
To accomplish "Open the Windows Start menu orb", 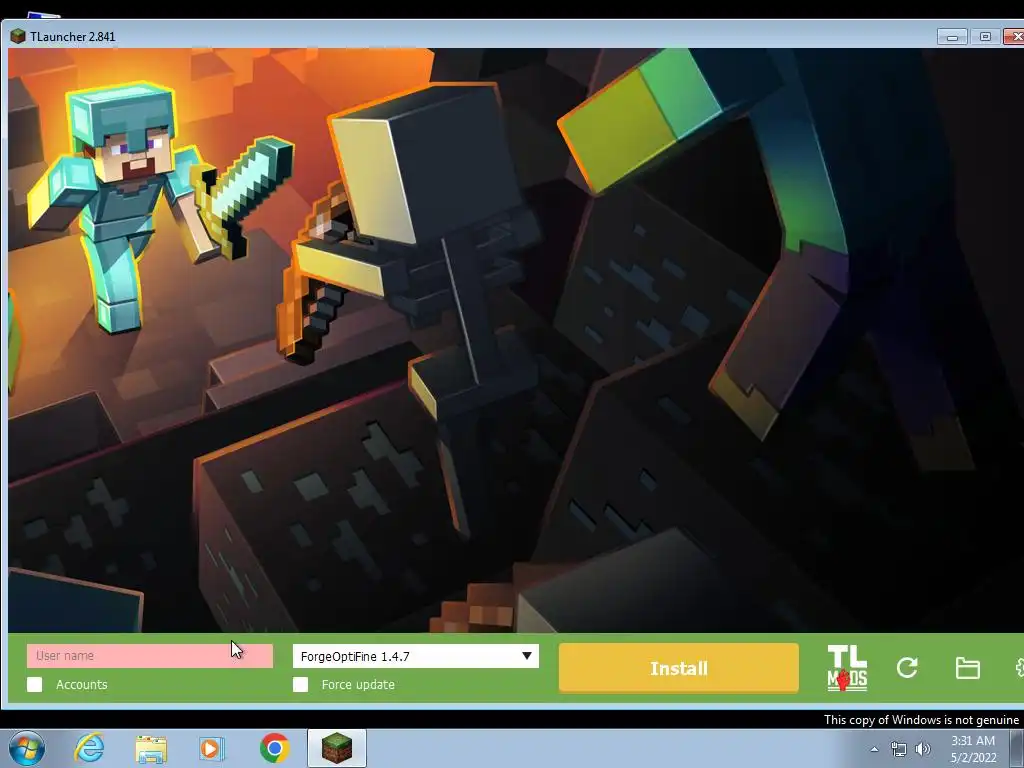I will pyautogui.click(x=27, y=748).
